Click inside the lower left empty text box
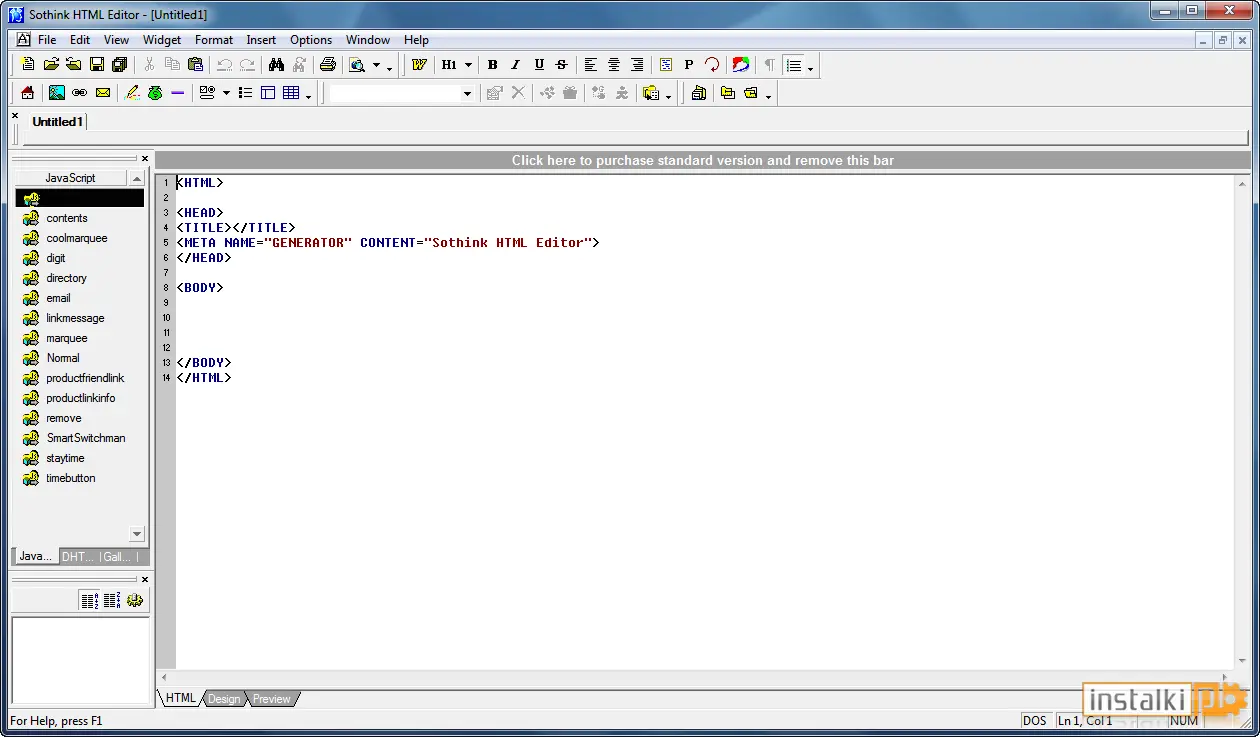This screenshot has width=1260, height=737. (80, 660)
